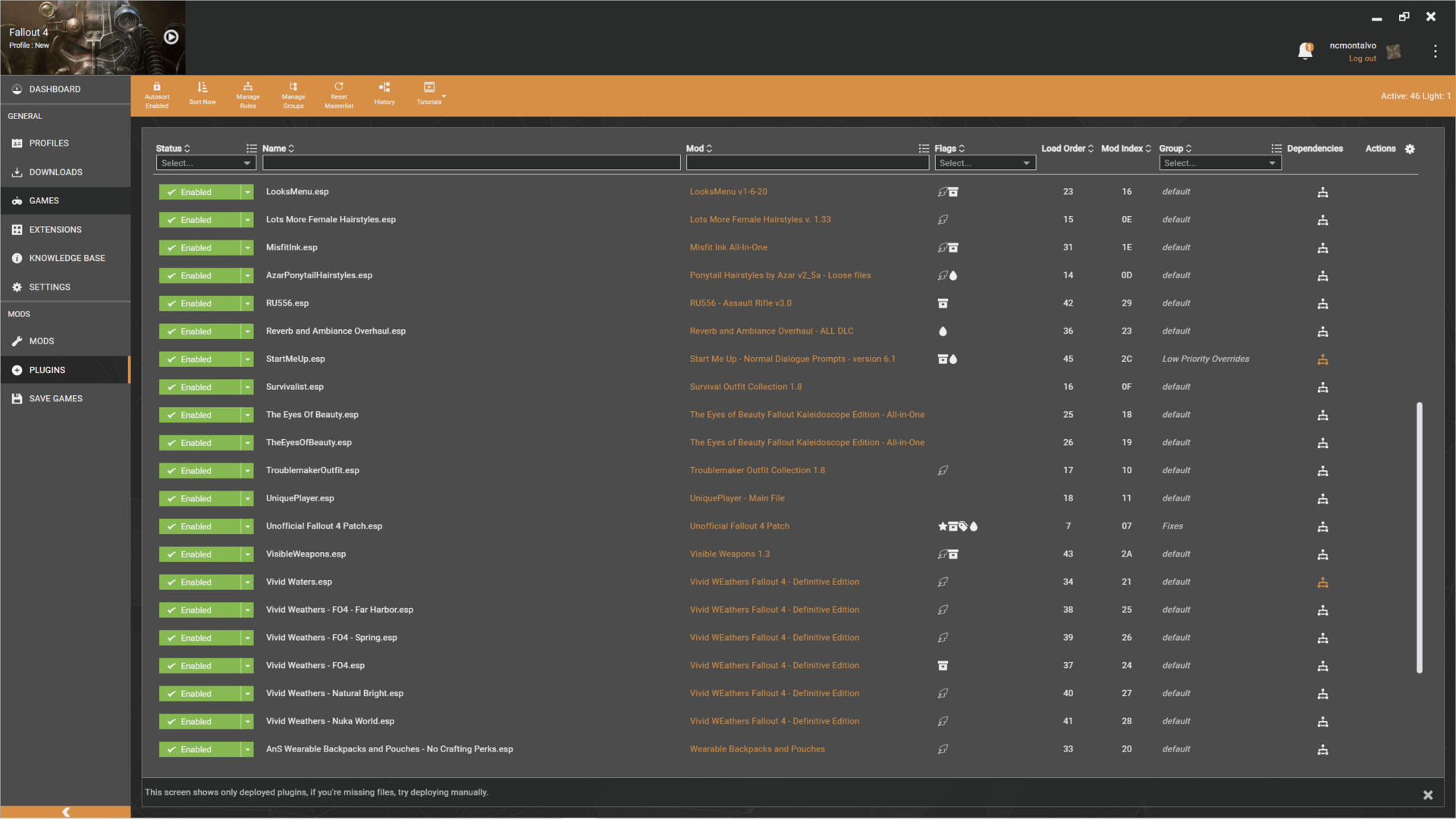Click dependencies icon for RU556.esp
This screenshot has width=1456, height=819.
[x=1323, y=304]
